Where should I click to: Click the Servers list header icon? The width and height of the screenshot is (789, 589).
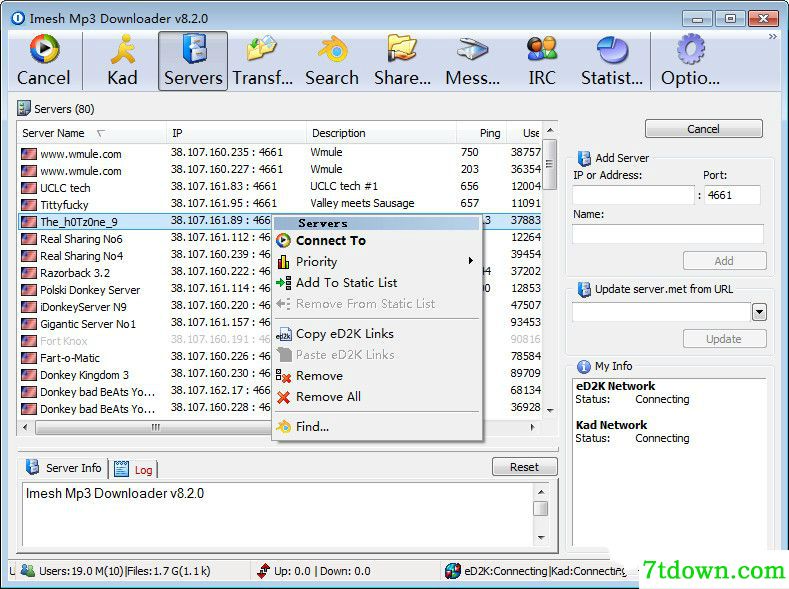[24, 108]
